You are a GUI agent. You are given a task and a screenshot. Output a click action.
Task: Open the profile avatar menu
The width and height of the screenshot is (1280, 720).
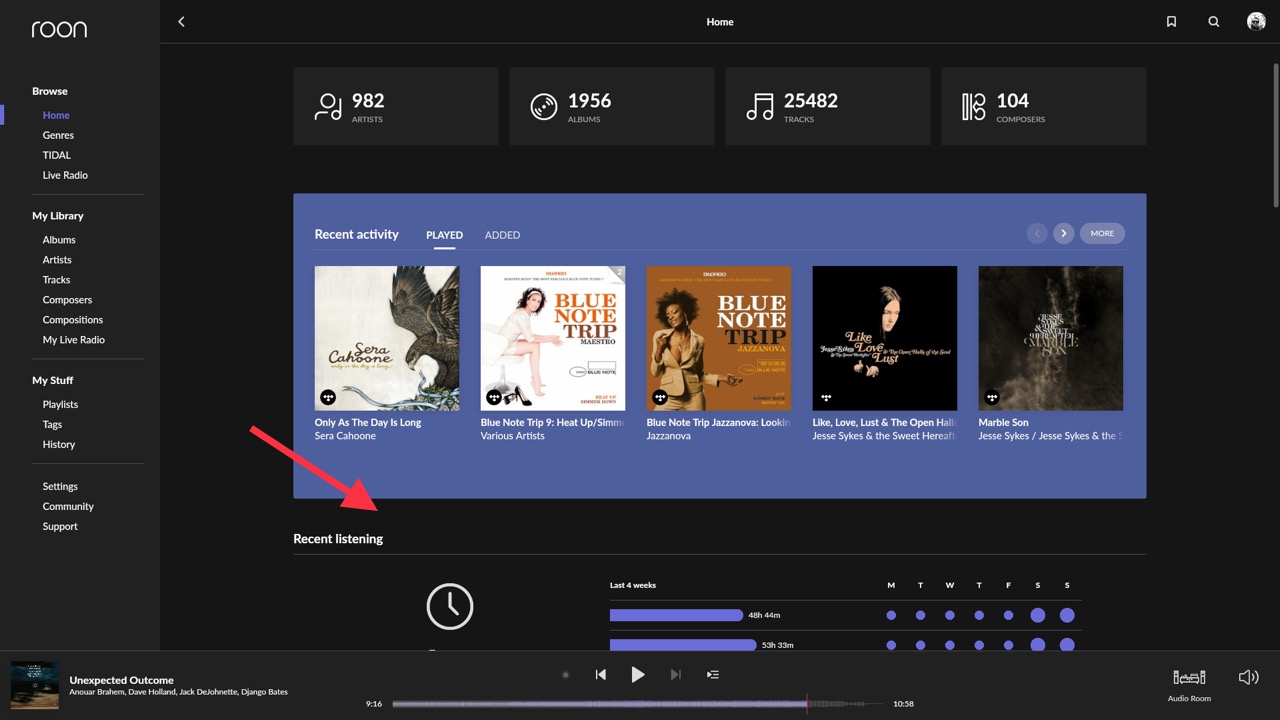tap(1256, 22)
